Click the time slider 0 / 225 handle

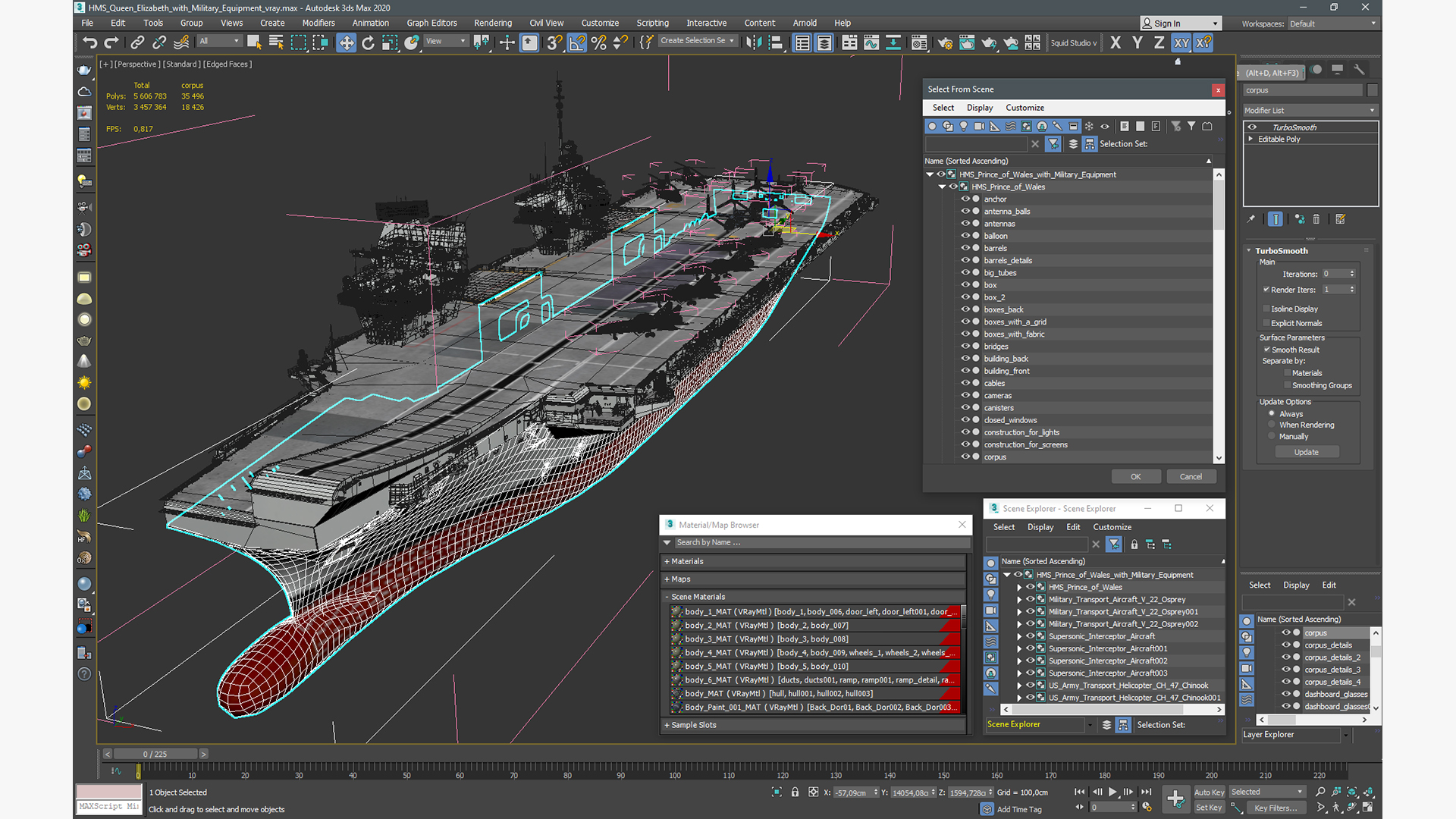pos(155,754)
